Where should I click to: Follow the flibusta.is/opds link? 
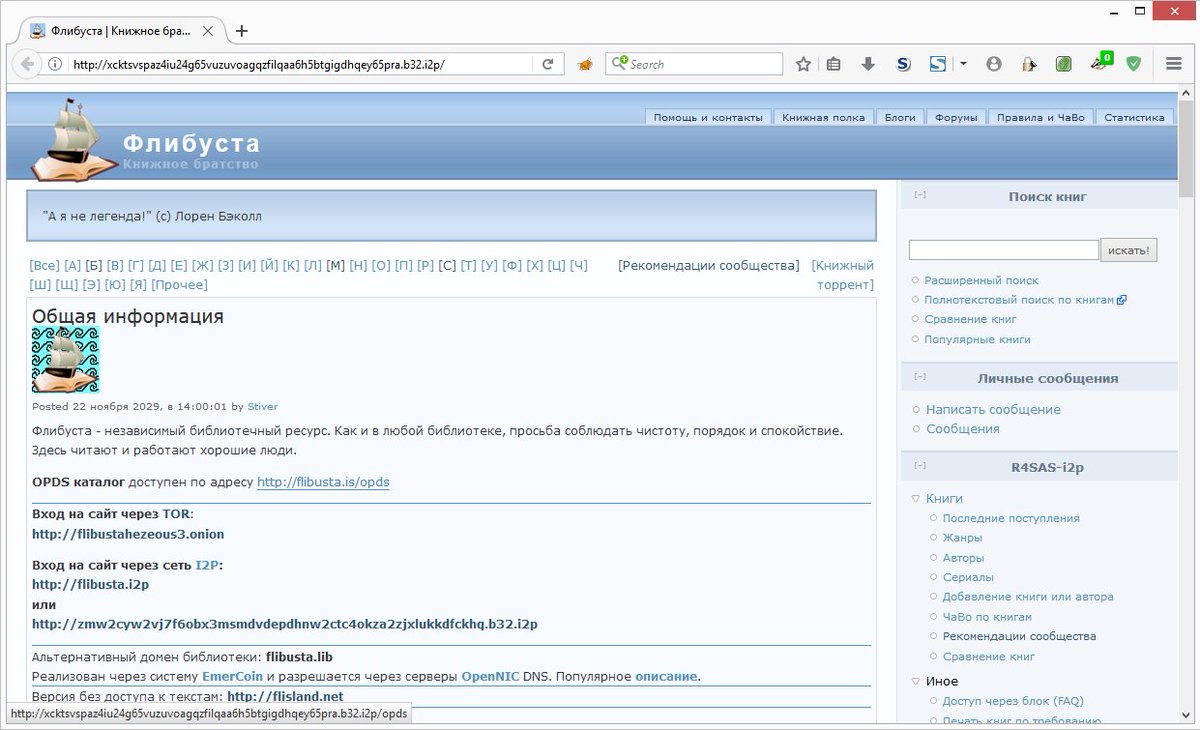[323, 482]
